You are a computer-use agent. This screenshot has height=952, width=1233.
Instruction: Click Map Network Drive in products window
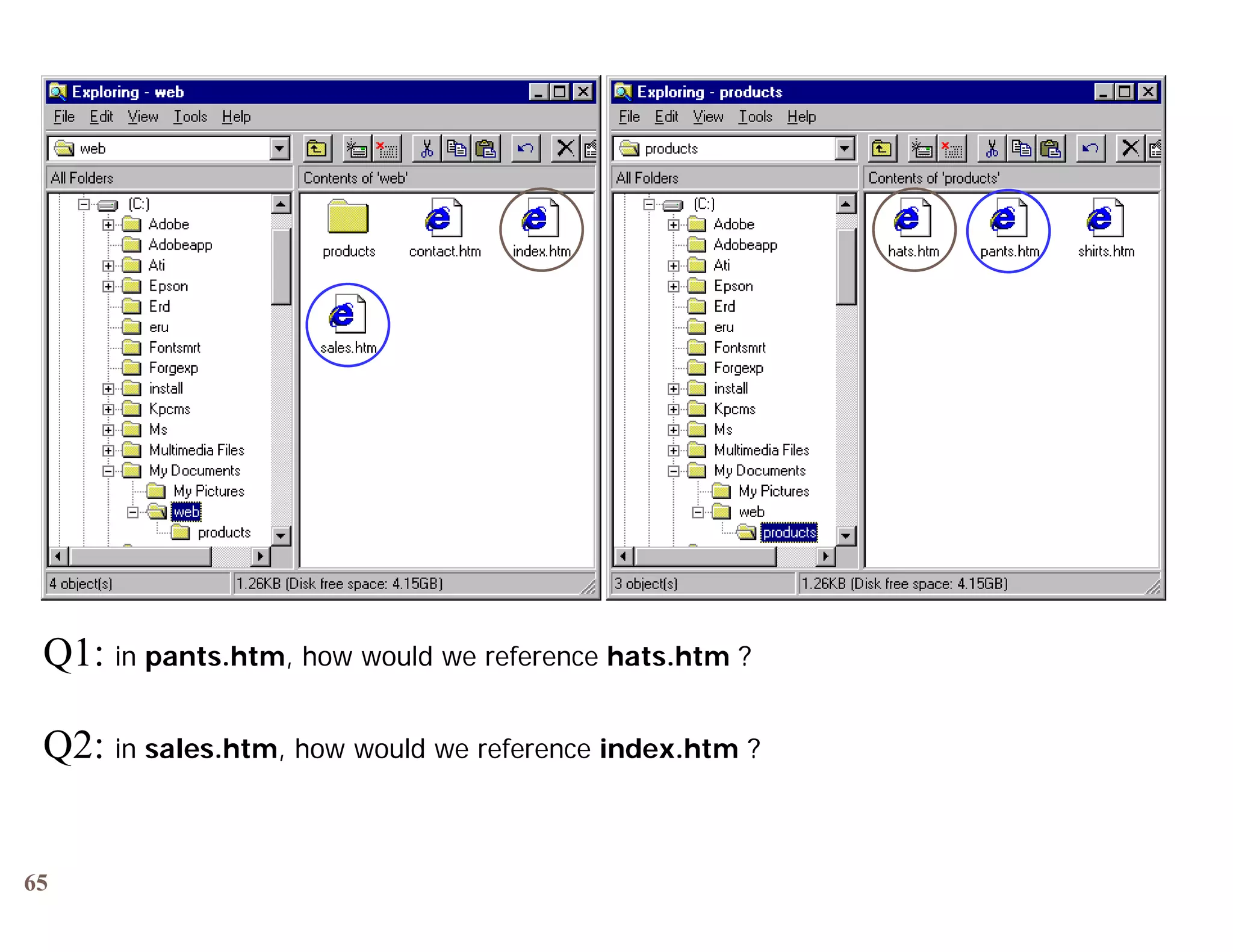point(922,149)
